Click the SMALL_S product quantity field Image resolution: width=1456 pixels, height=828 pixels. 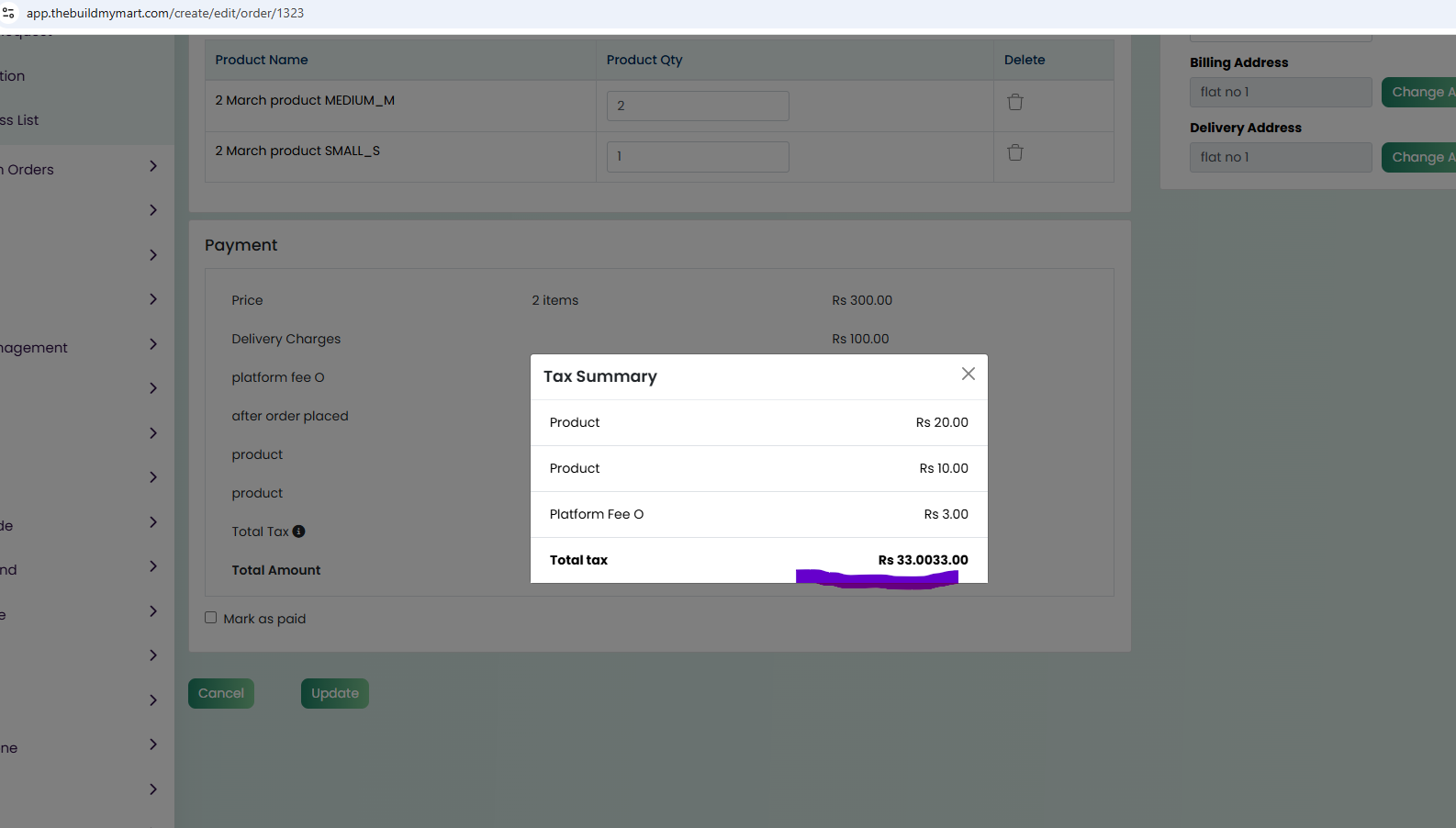pyautogui.click(x=698, y=156)
